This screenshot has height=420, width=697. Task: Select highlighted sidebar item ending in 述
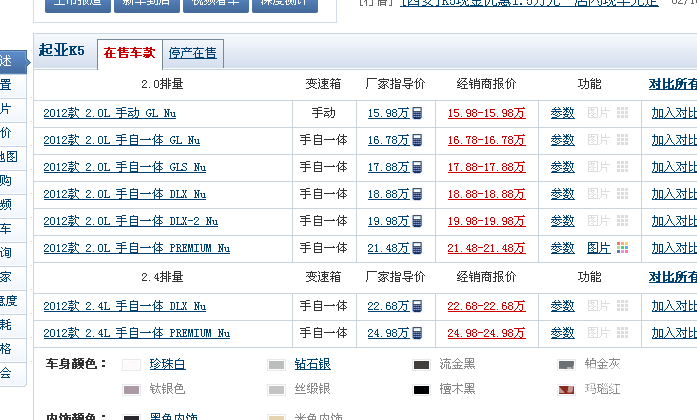13,61
